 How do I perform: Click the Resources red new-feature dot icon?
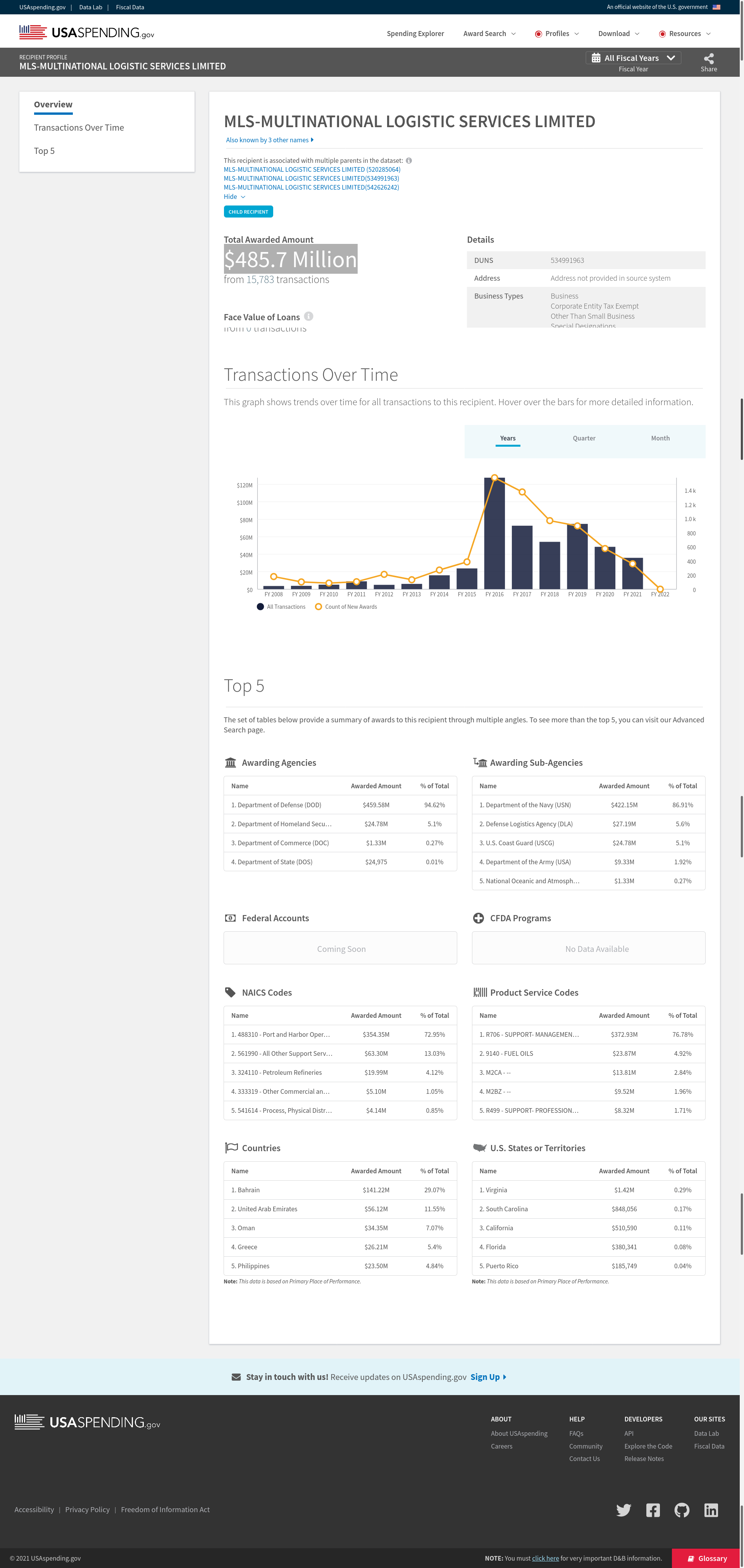pos(663,34)
